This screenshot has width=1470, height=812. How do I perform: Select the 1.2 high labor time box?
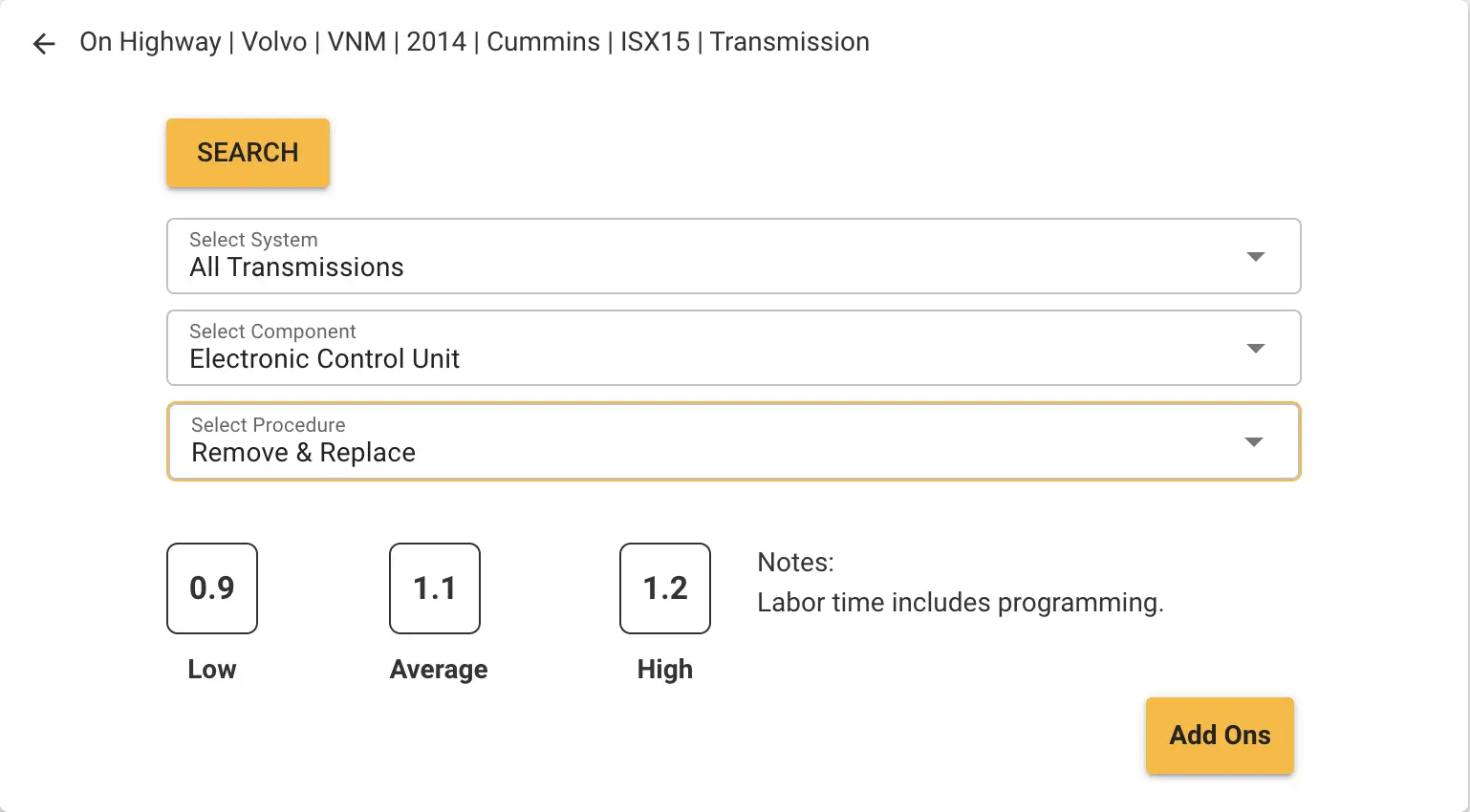(665, 588)
